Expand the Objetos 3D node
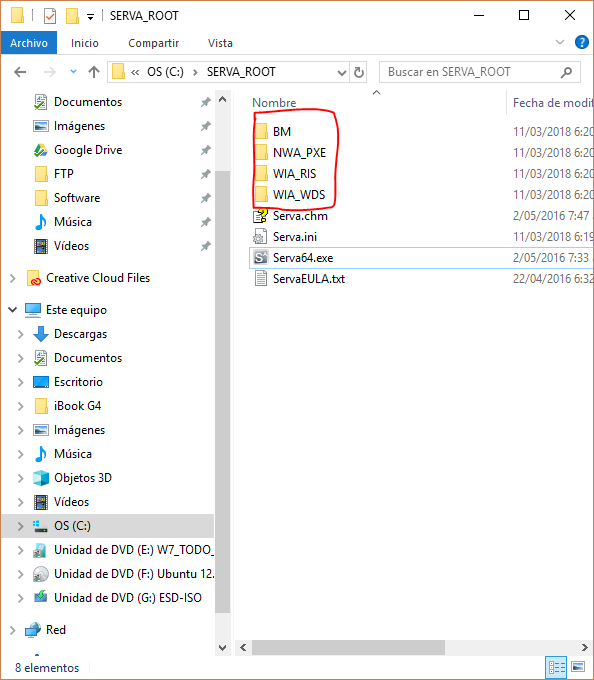Viewport: 594px width, 680px height. point(20,478)
